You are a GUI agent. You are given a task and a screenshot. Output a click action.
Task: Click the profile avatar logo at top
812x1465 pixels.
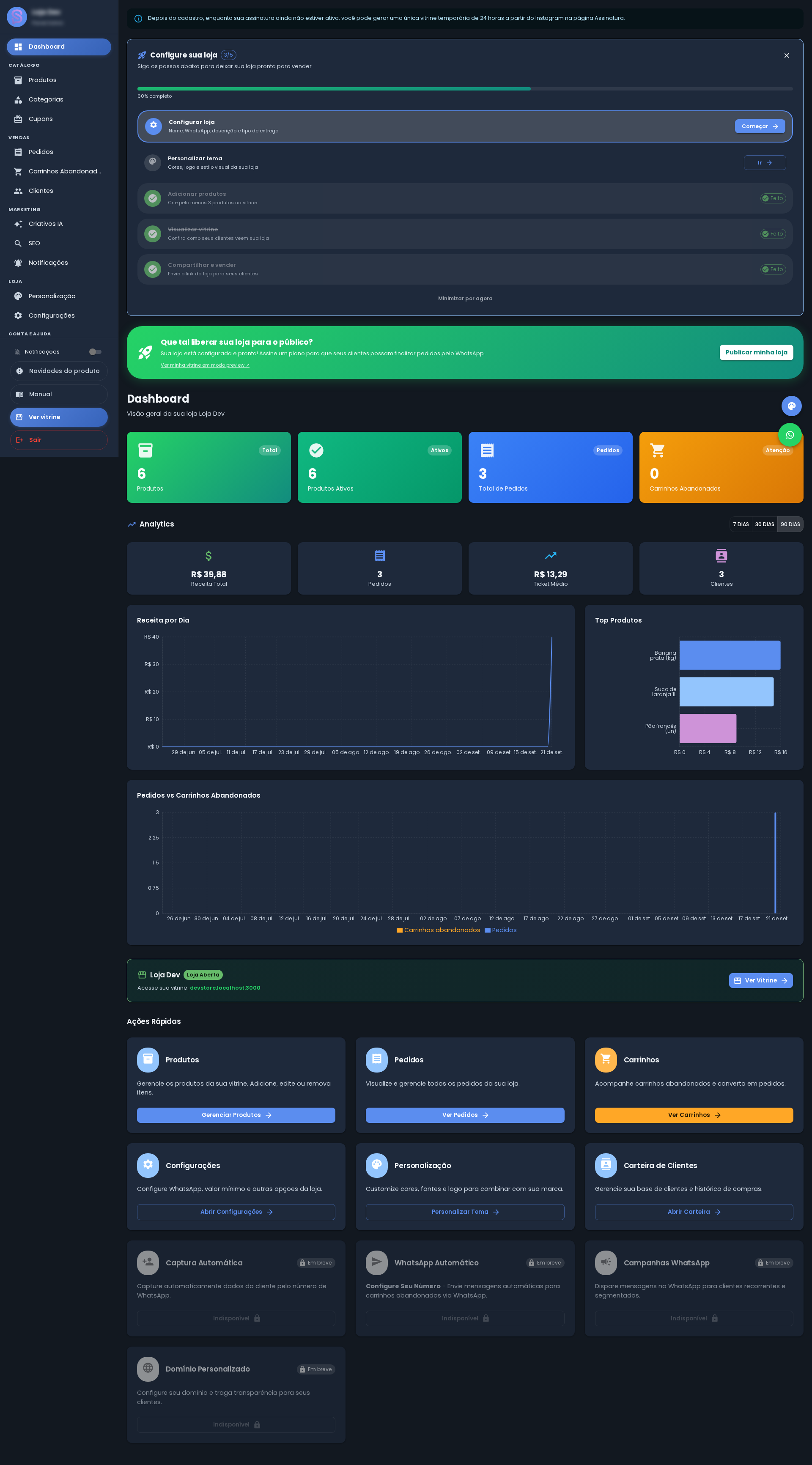(x=17, y=17)
